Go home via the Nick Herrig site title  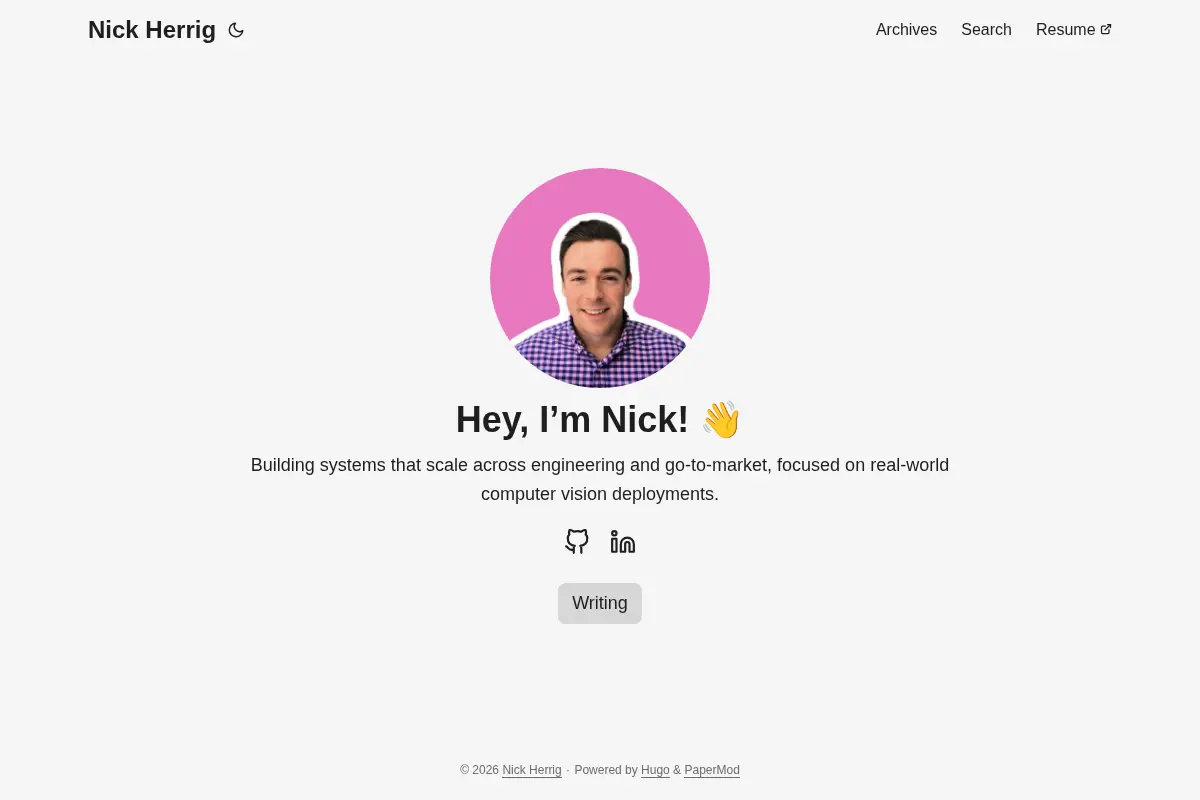[152, 30]
